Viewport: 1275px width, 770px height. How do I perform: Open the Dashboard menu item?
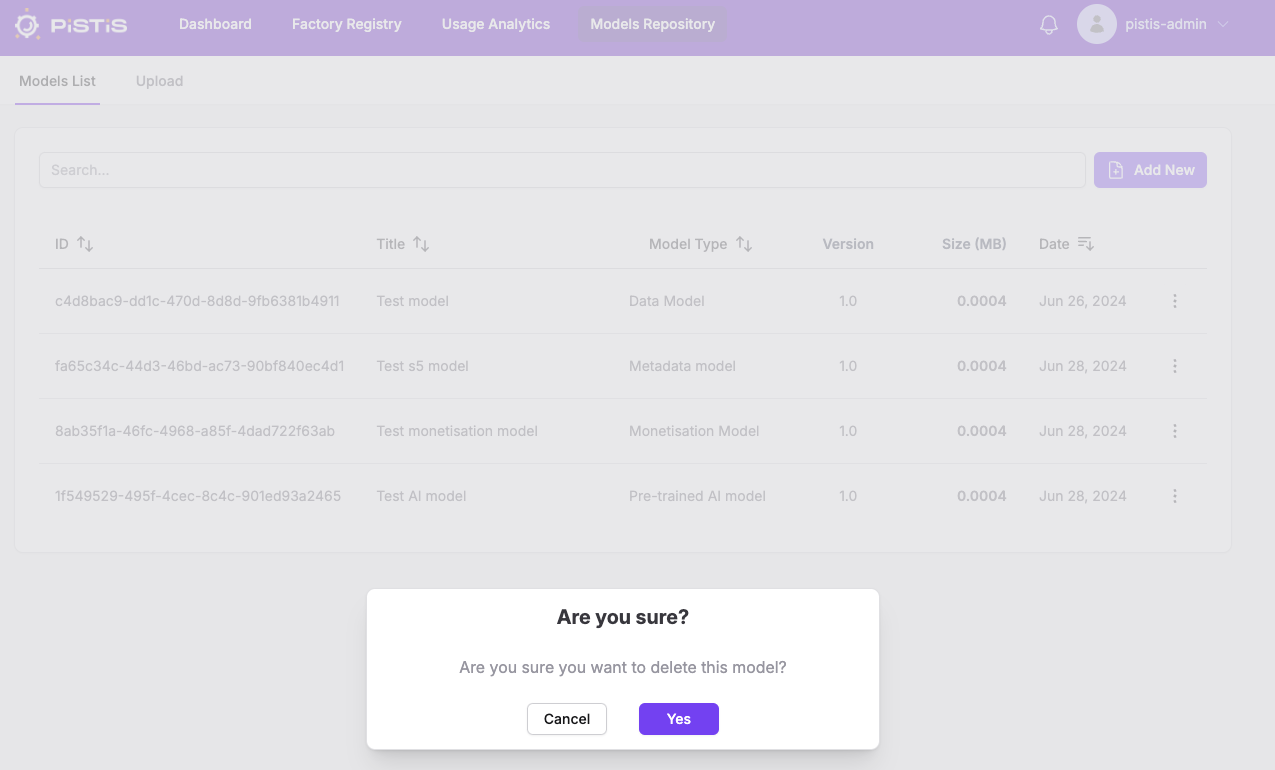(215, 24)
